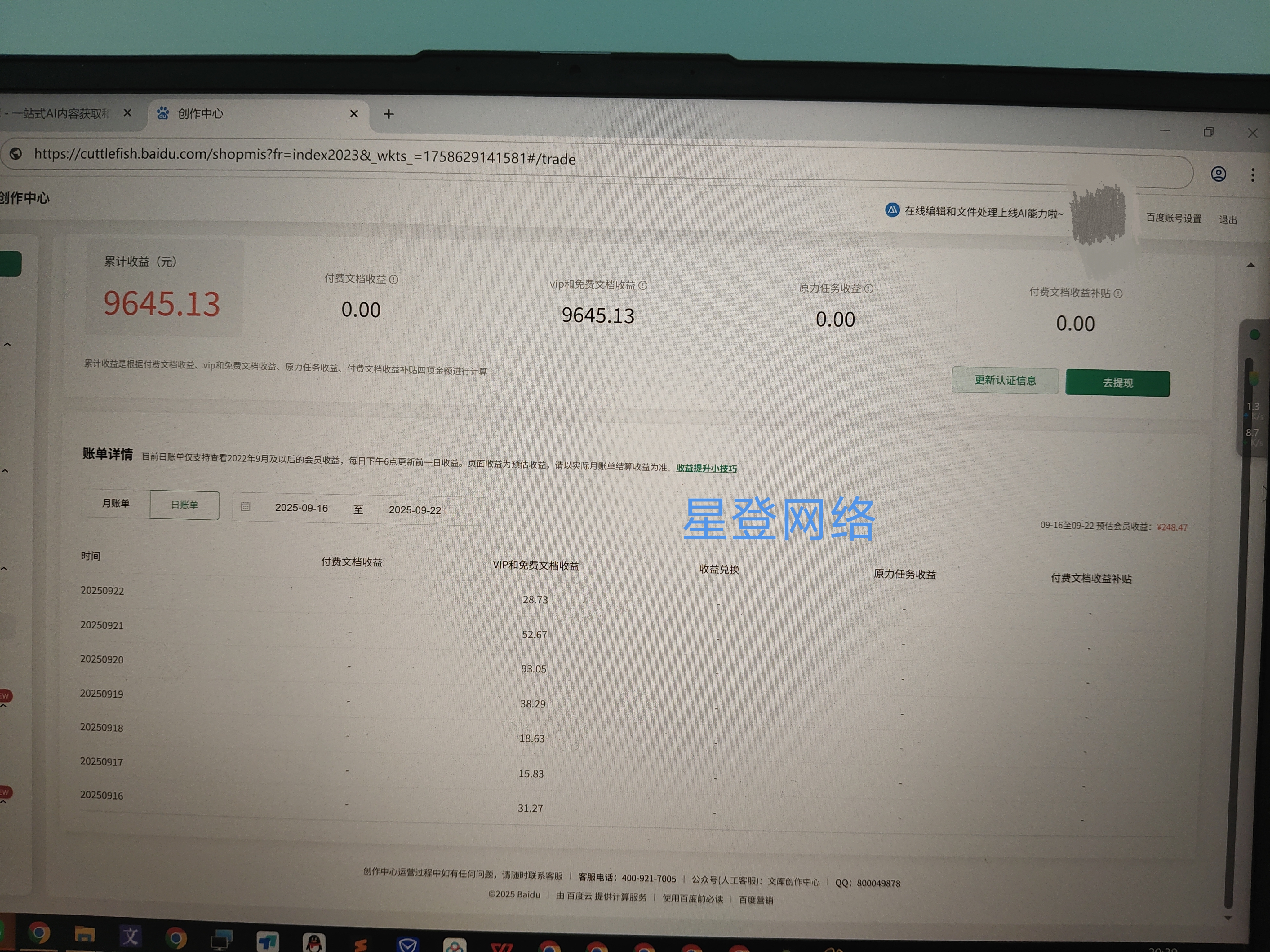Click info icon beside 付费文档收益补贴

click(1118, 294)
